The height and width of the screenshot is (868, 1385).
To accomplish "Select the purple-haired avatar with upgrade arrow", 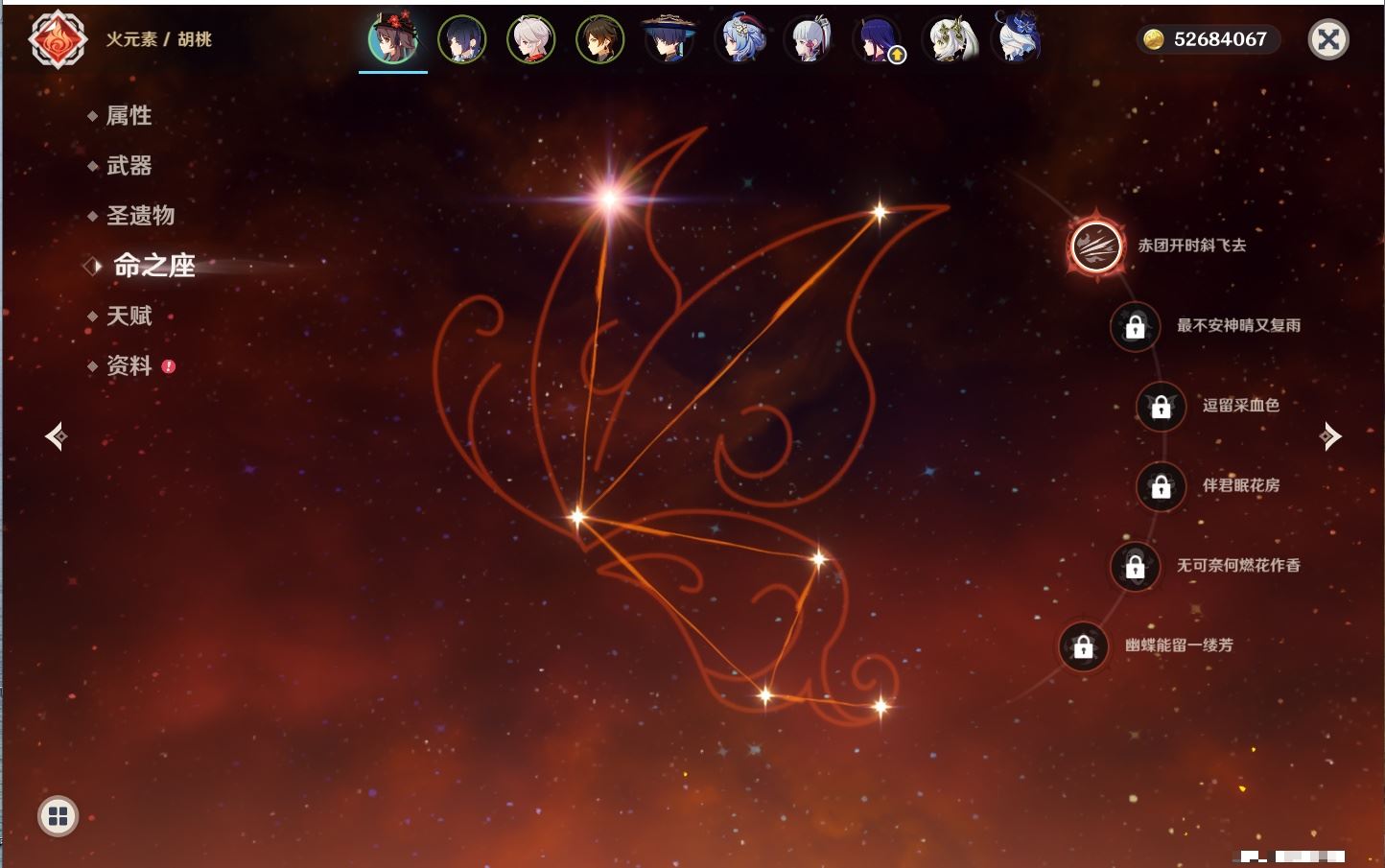I will click(878, 39).
